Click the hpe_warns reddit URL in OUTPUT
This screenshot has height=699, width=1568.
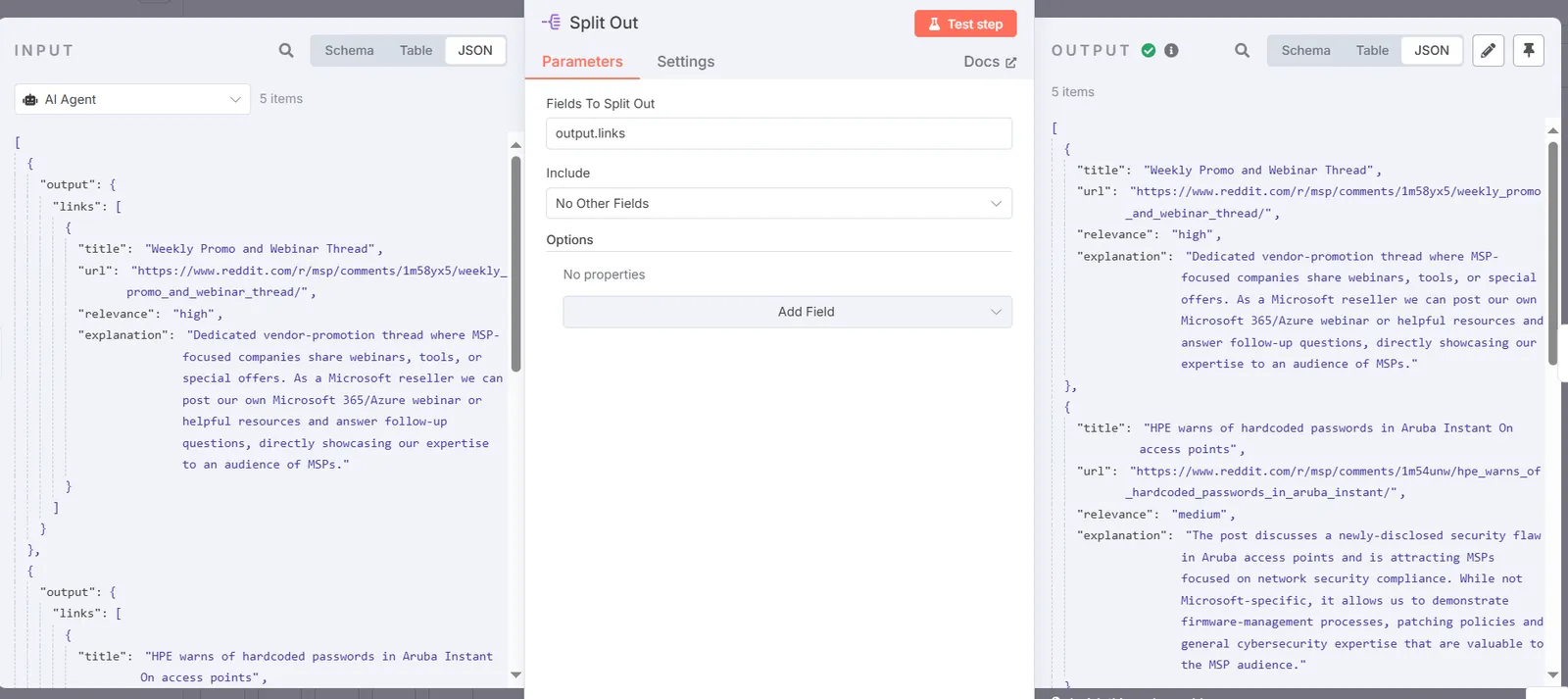pos(1335,481)
